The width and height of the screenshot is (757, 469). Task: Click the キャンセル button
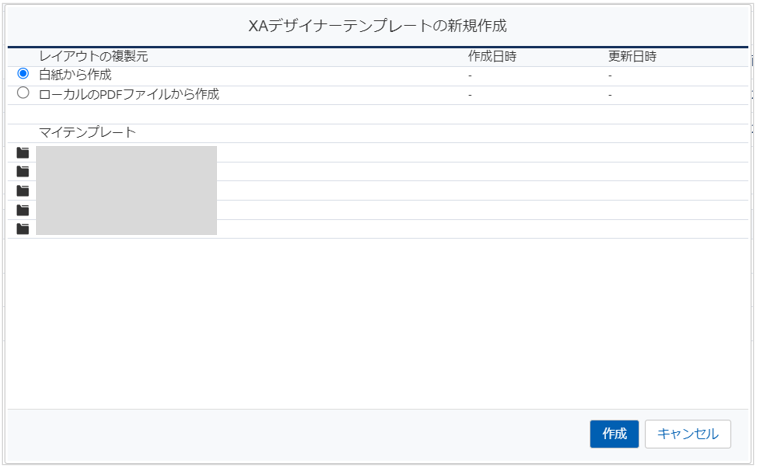(x=688, y=433)
